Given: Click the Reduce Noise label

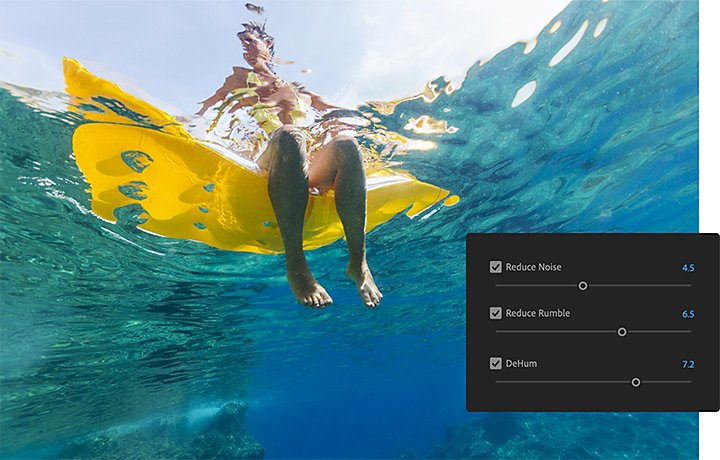Looking at the screenshot, I should (x=533, y=267).
